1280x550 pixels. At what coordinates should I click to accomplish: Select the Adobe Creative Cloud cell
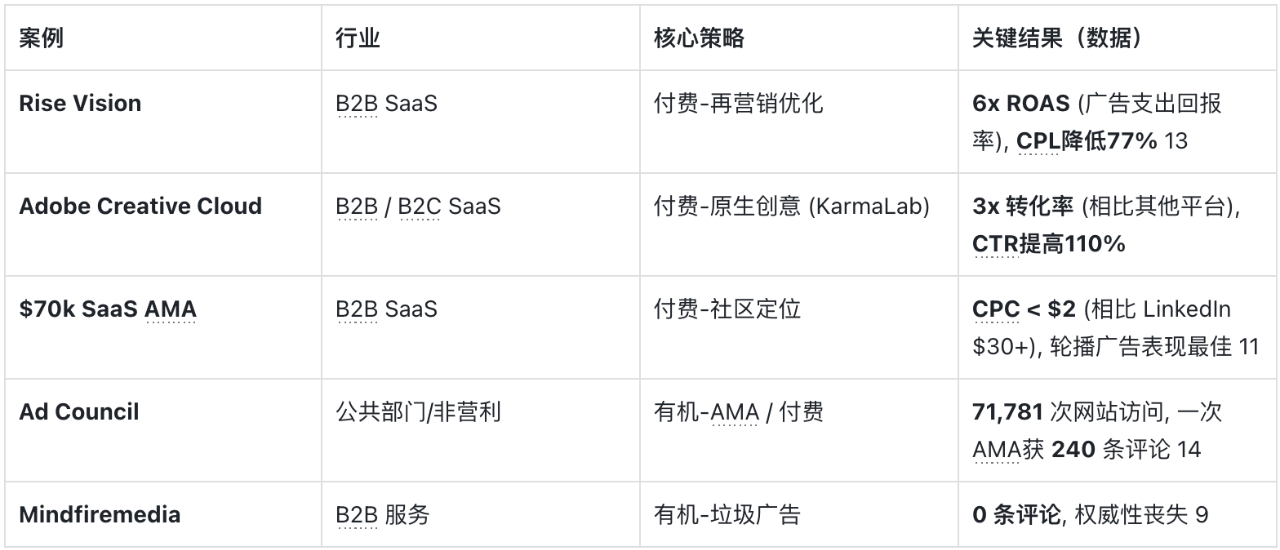click(x=140, y=206)
